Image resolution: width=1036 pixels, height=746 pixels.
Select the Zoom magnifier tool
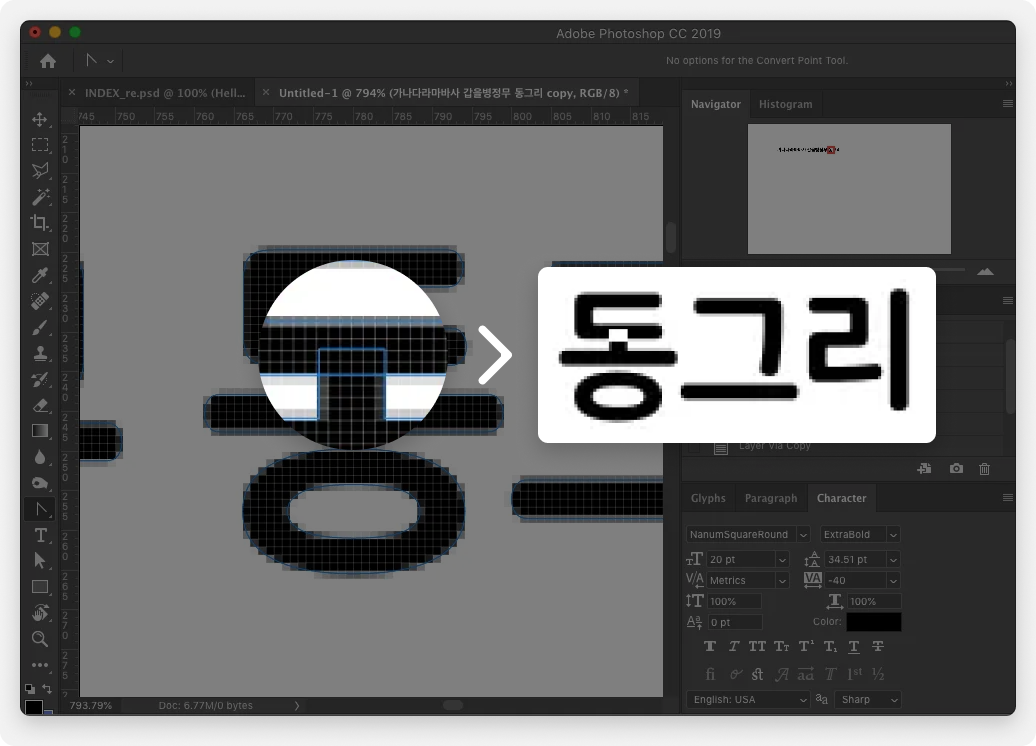[x=40, y=639]
